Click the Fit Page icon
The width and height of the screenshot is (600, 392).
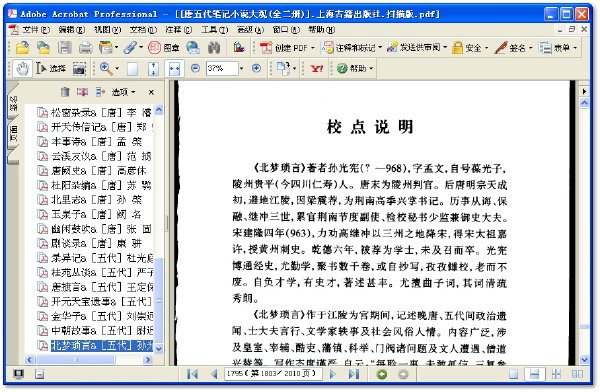pos(153,69)
